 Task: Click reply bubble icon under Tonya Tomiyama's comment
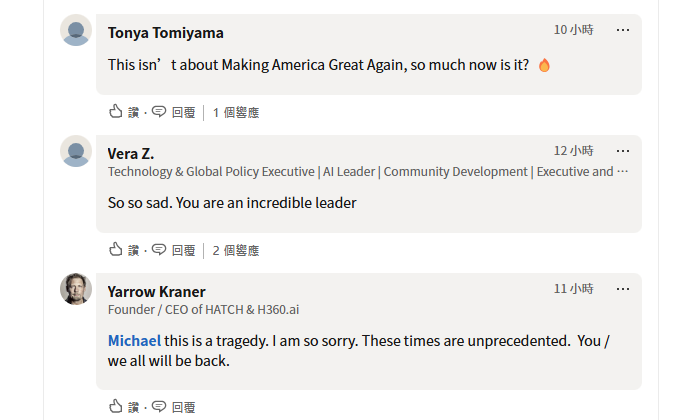coord(159,112)
